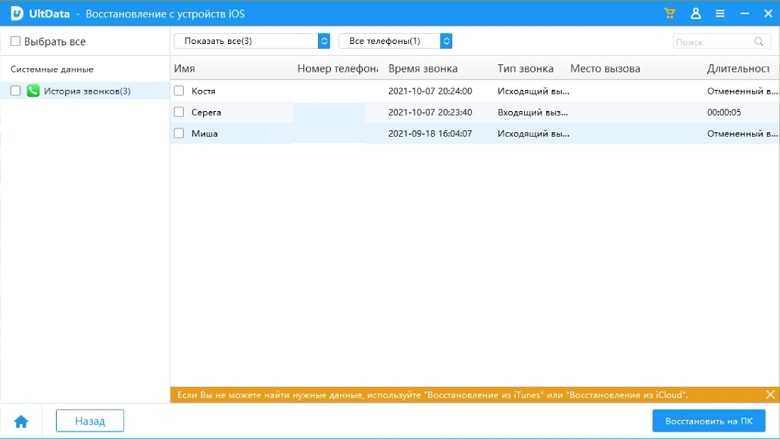
Task: Click the "Имя" column header
Action: (184, 68)
